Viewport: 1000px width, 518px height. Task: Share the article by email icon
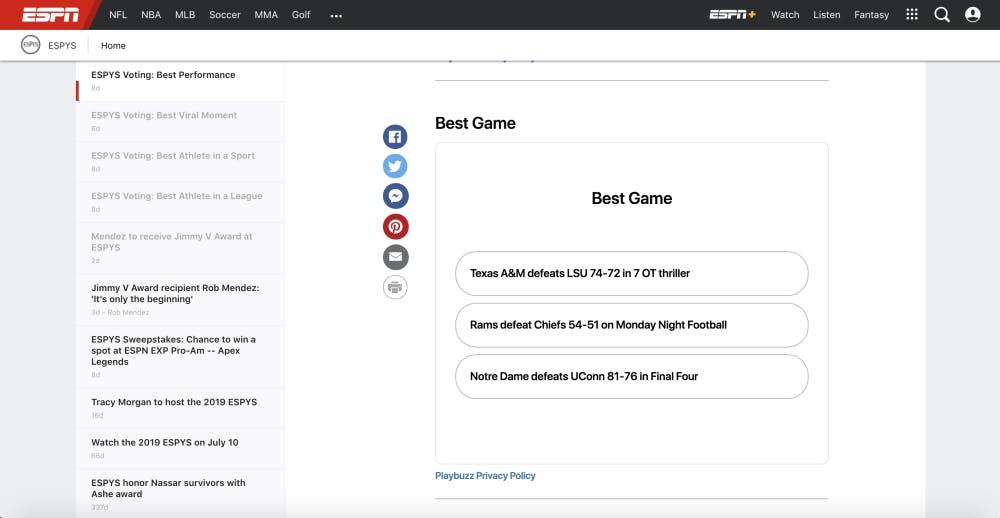[395, 257]
